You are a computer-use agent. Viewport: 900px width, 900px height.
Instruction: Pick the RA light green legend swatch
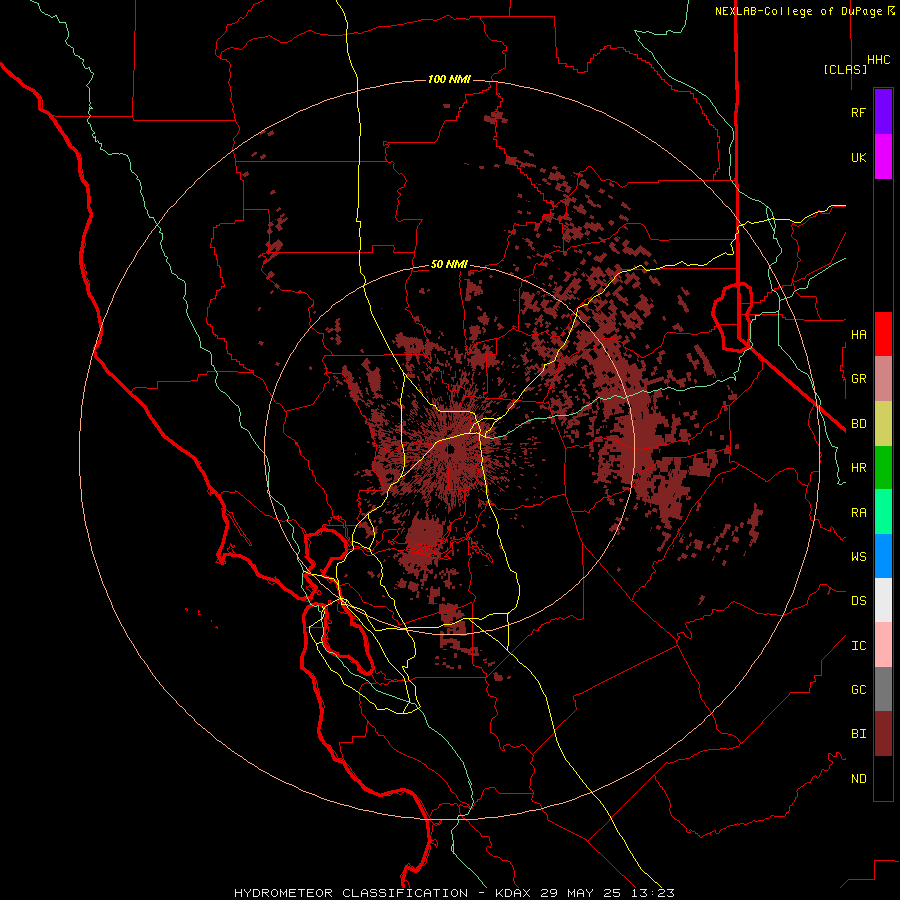point(883,512)
